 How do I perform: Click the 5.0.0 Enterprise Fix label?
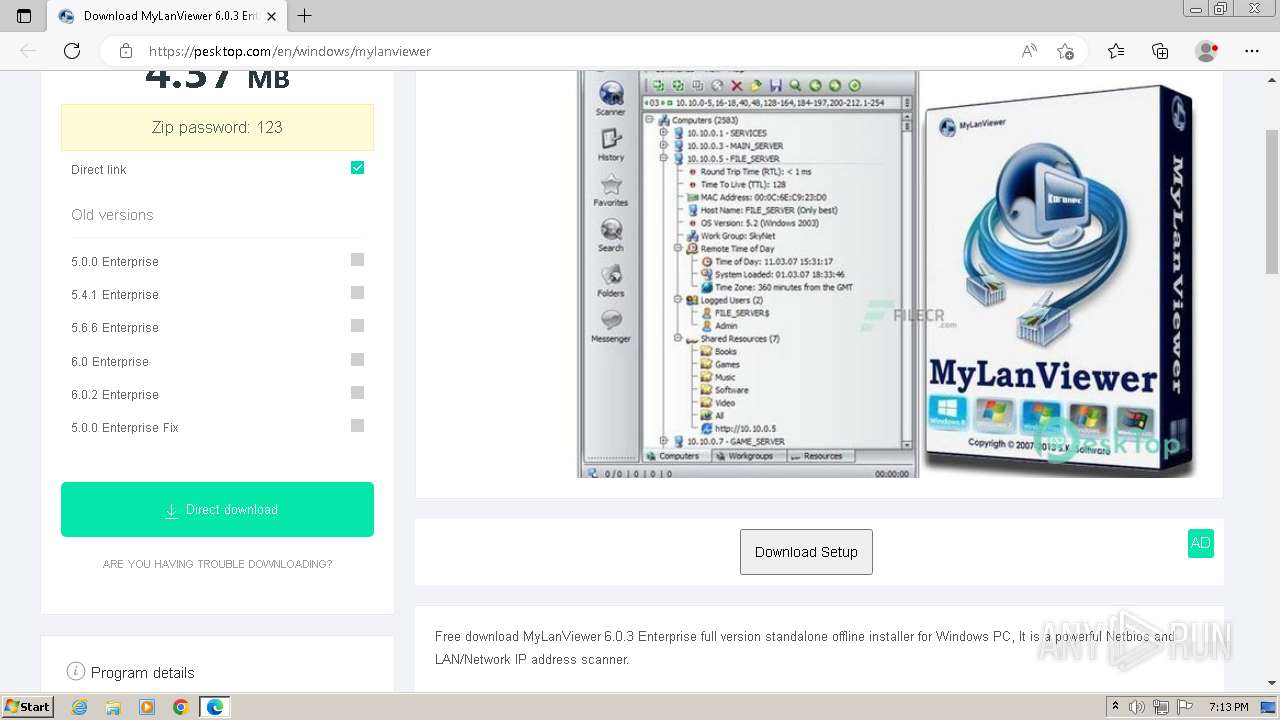(125, 428)
